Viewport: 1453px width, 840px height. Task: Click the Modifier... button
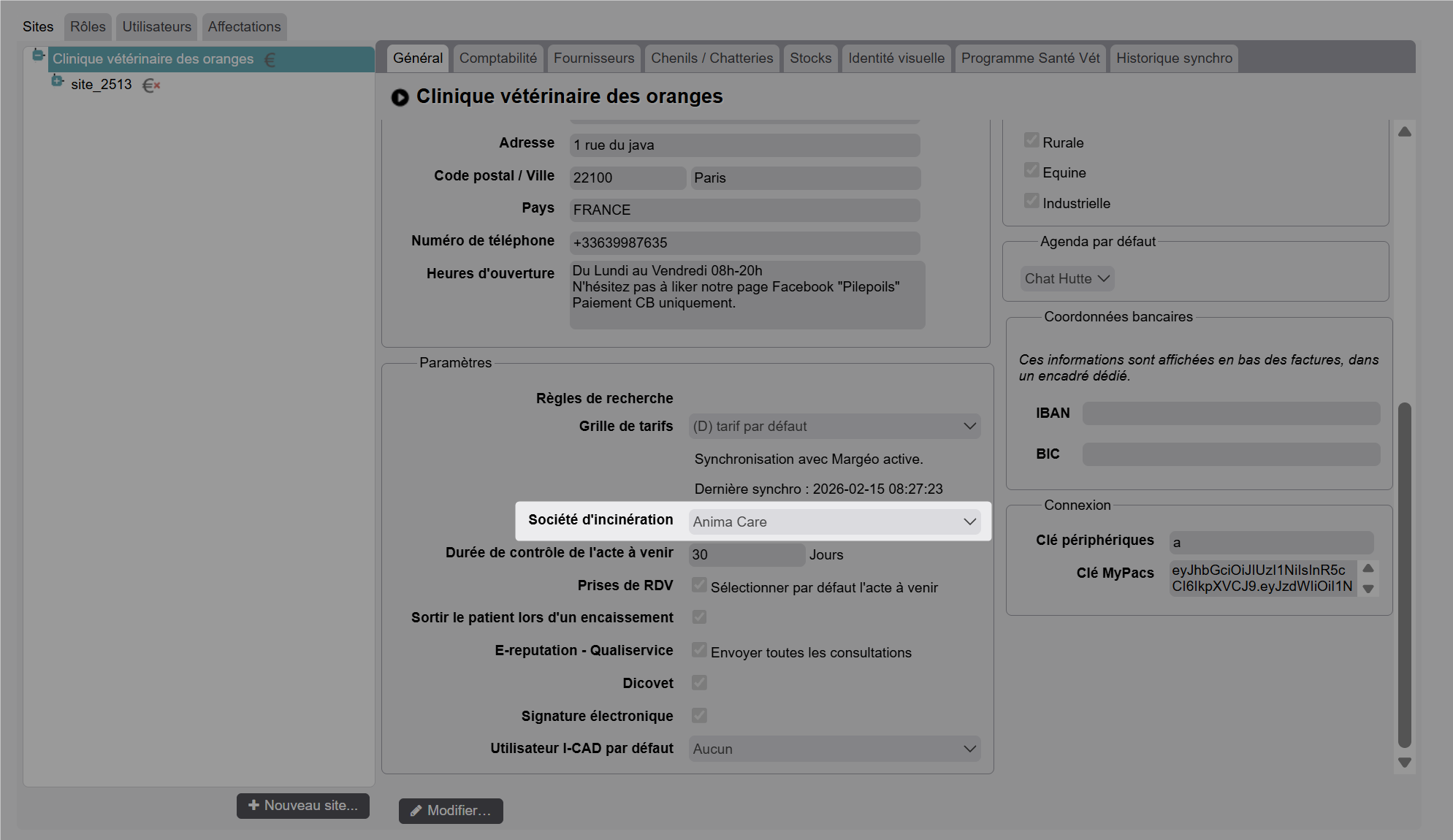pos(450,811)
